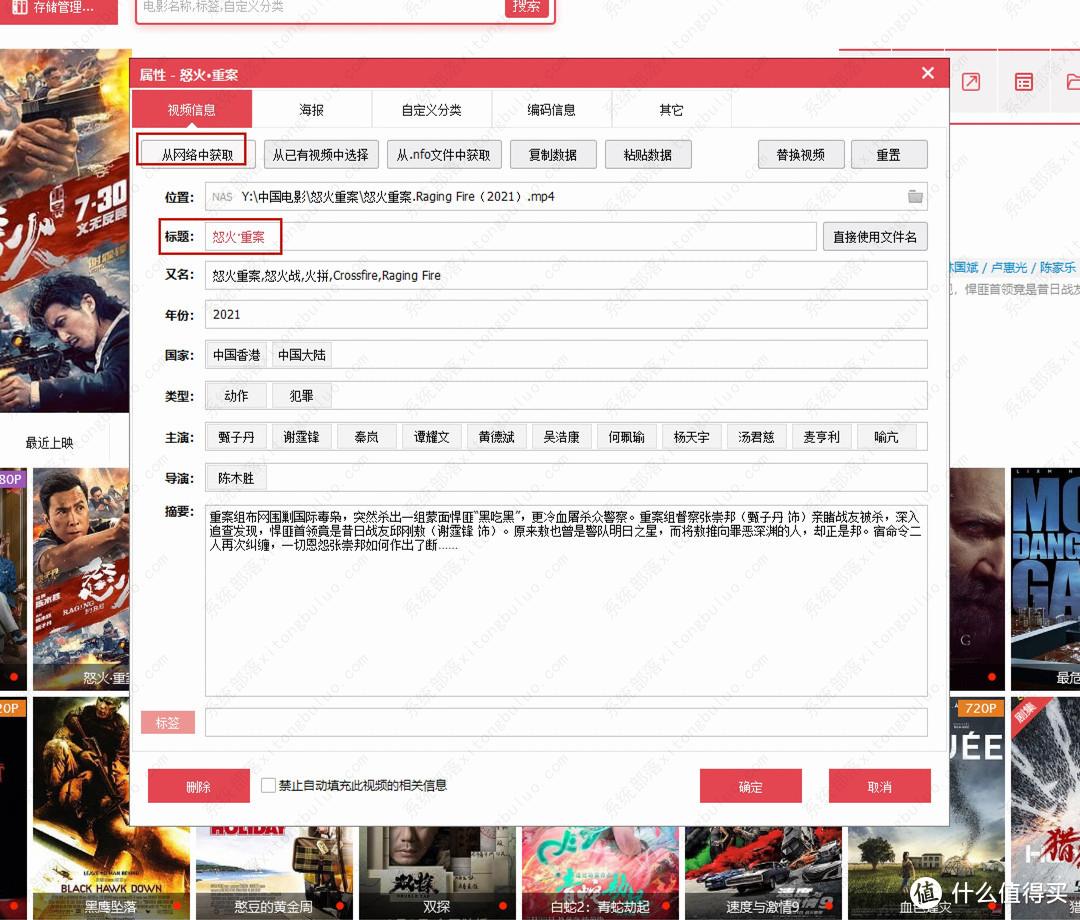Open the 海报 tab
The image size is (1080, 920).
[x=311, y=109]
